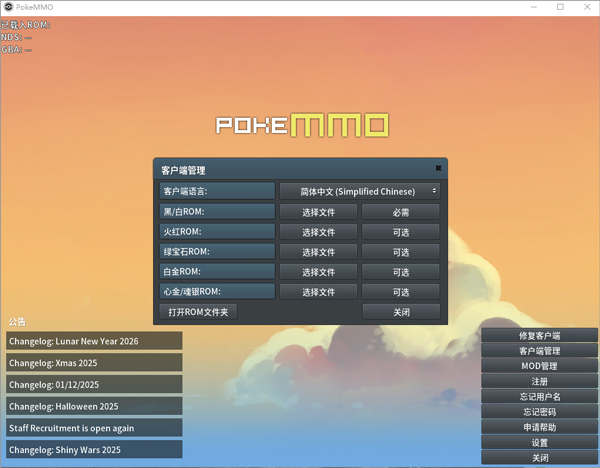Click 关闭 at bottom of side menu
Screen dimensions: 600x468
pos(539,458)
